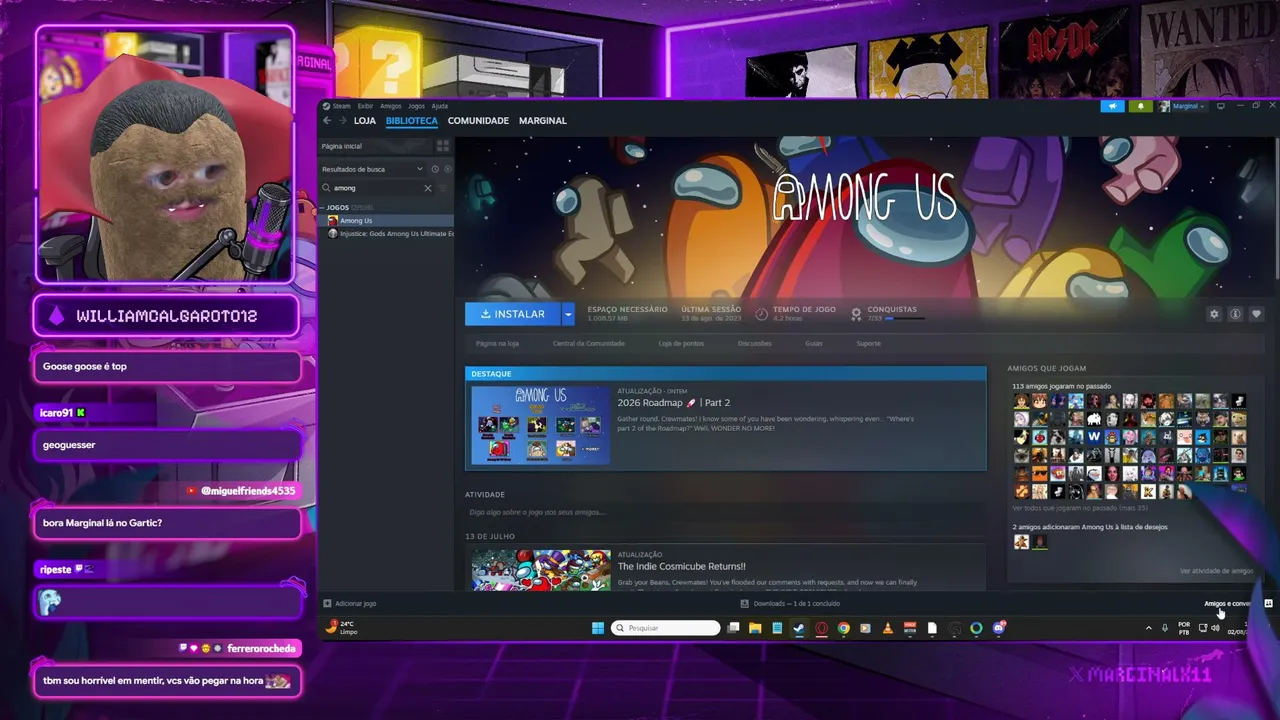Click Ver atividade de amigos link
The image size is (1280, 720).
(1216, 571)
